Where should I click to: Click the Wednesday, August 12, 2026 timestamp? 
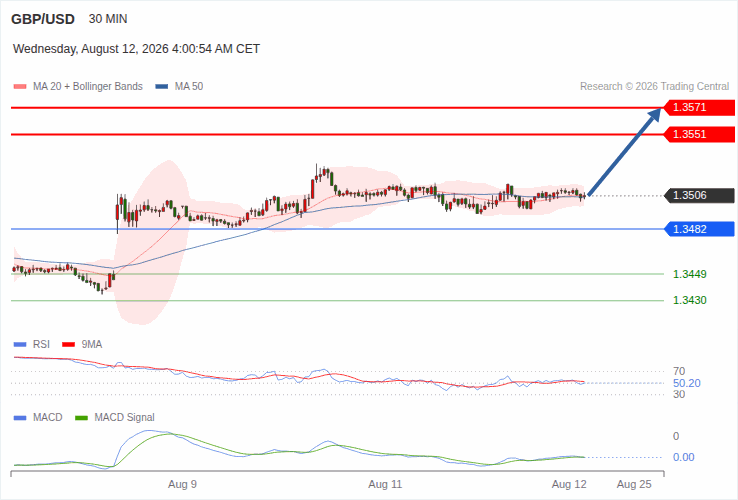coord(136,49)
